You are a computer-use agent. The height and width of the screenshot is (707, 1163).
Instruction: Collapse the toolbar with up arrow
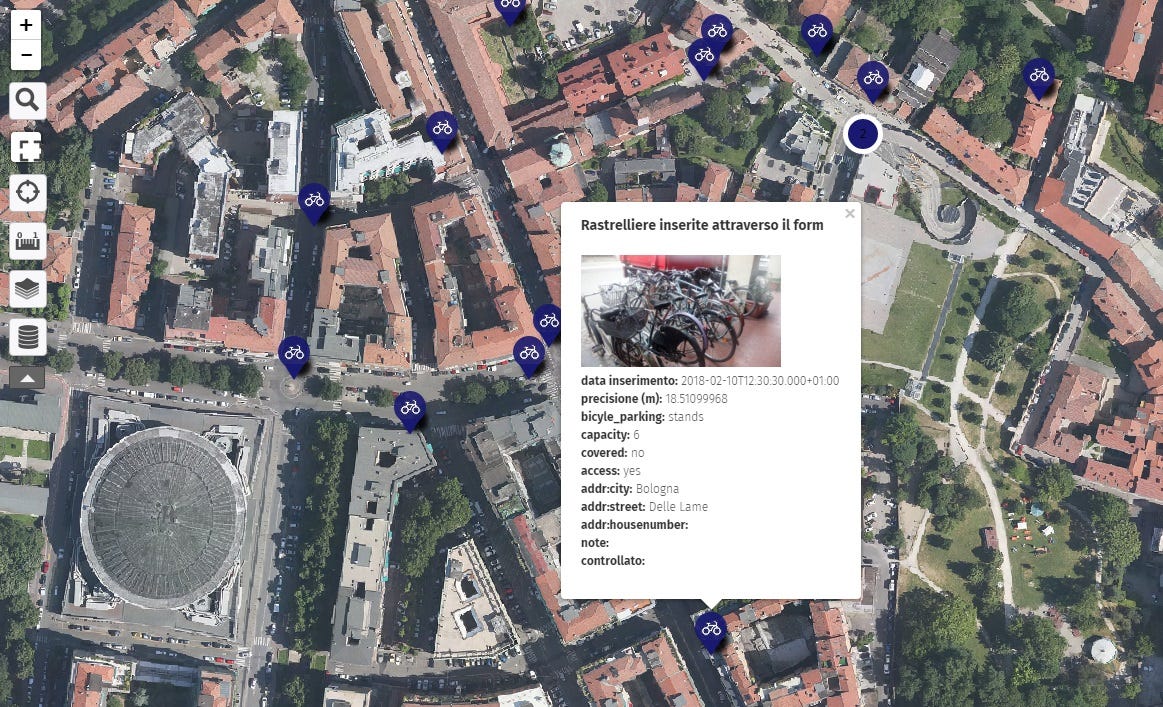pos(27,378)
